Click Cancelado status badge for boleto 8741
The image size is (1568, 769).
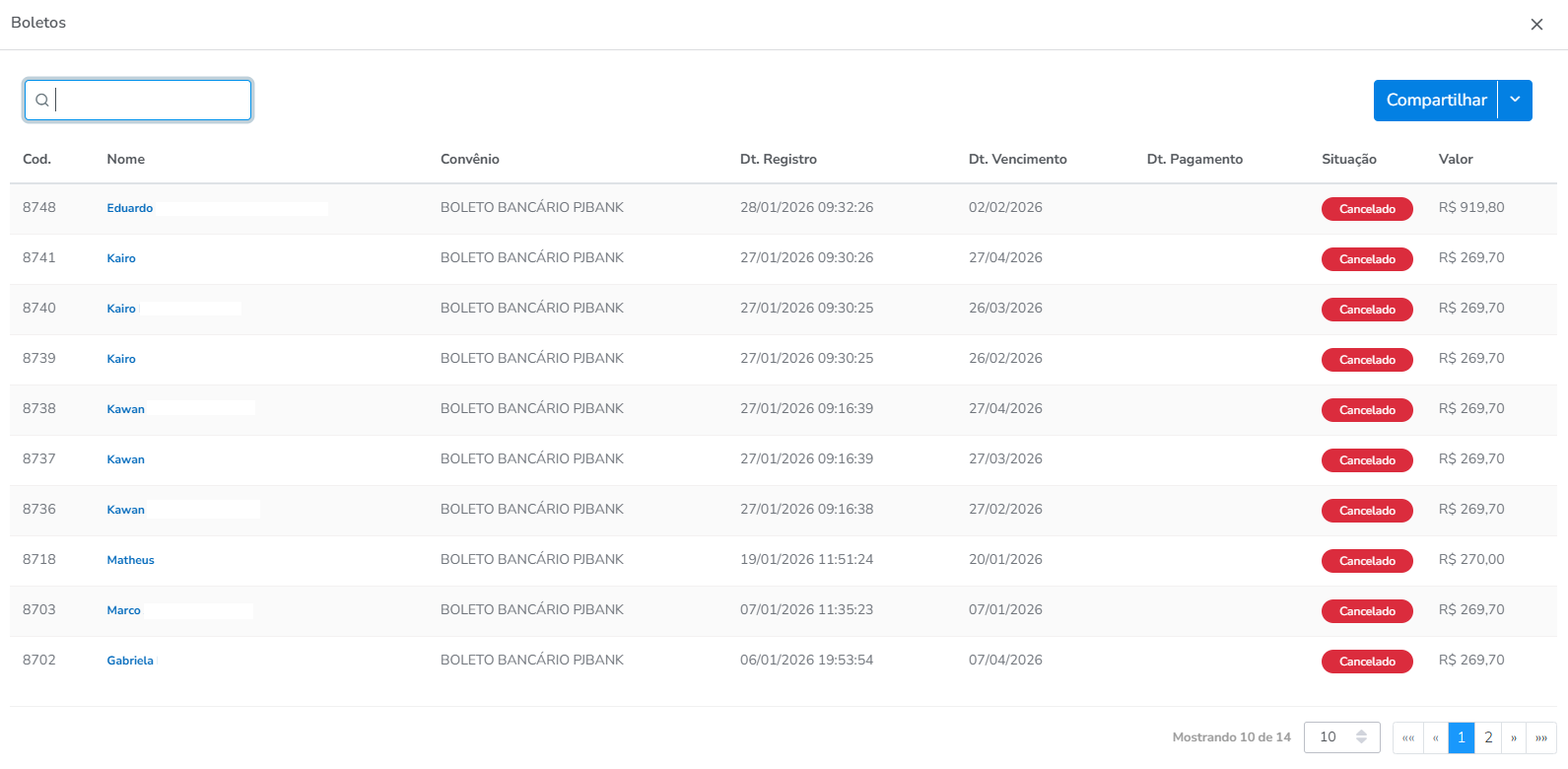coord(1366,259)
